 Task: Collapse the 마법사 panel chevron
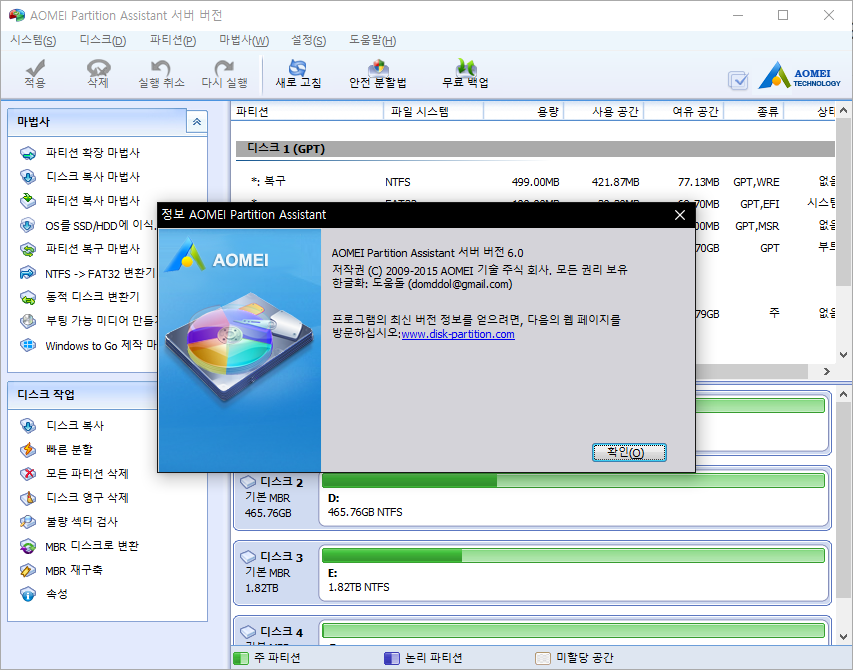196,122
